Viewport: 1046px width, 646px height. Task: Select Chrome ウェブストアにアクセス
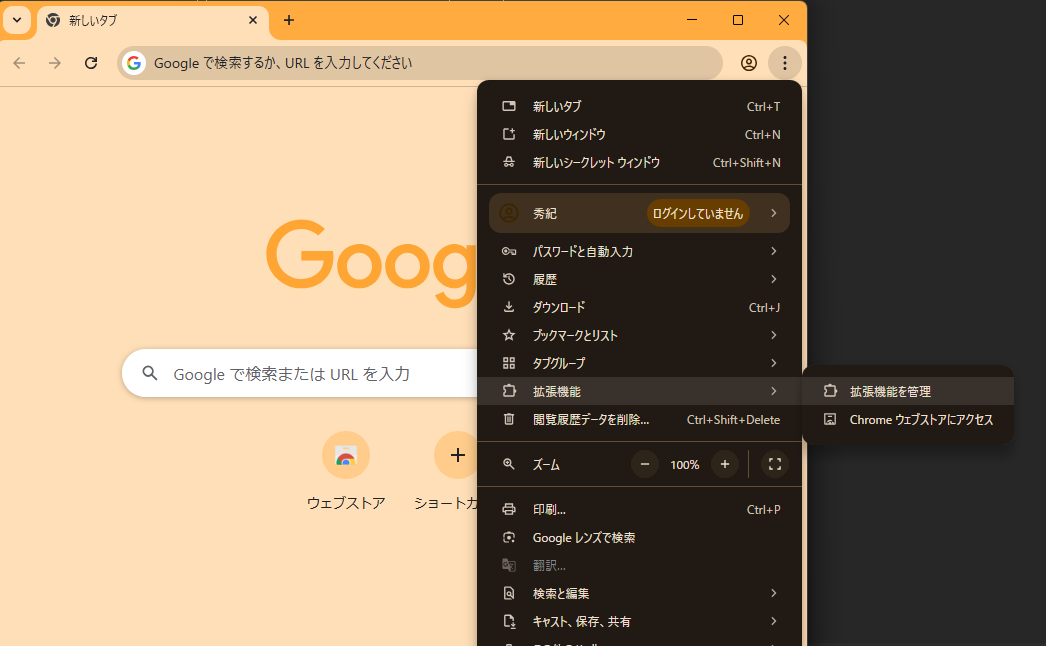[x=918, y=419]
